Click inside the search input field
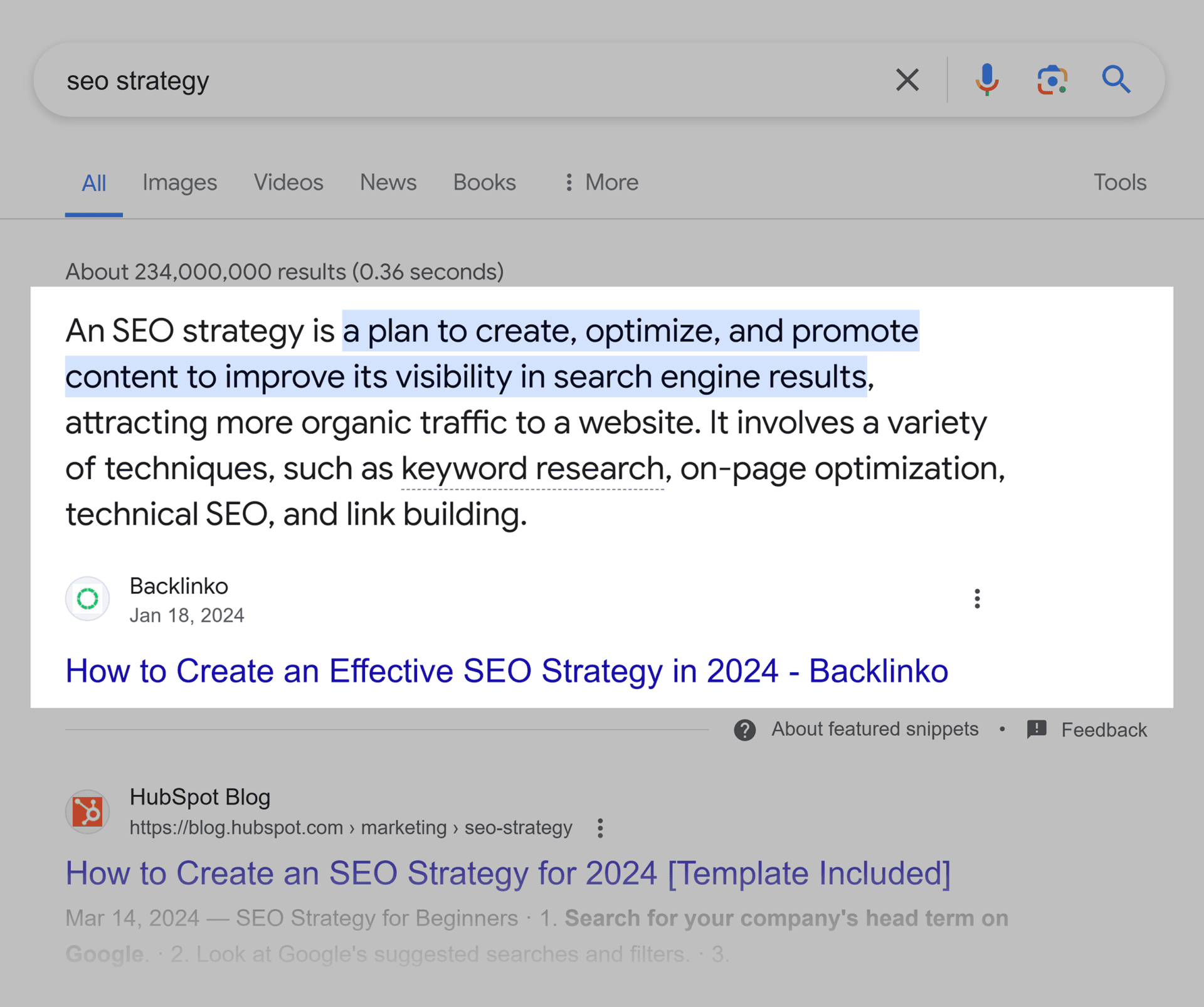 [439, 80]
